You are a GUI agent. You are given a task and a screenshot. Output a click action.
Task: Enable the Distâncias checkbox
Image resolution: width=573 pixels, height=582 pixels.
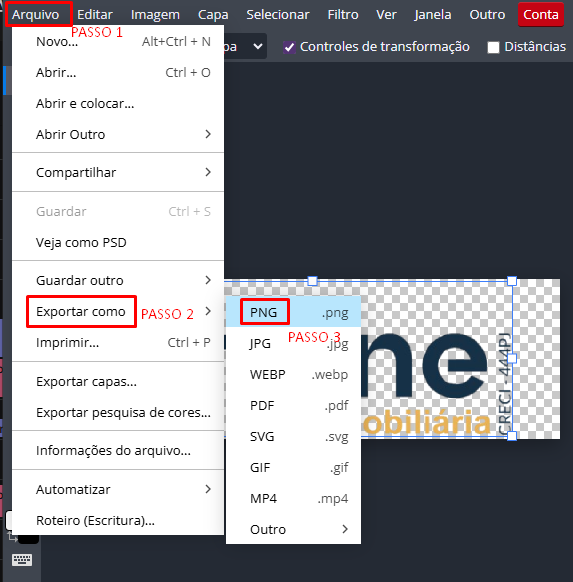tap(493, 47)
